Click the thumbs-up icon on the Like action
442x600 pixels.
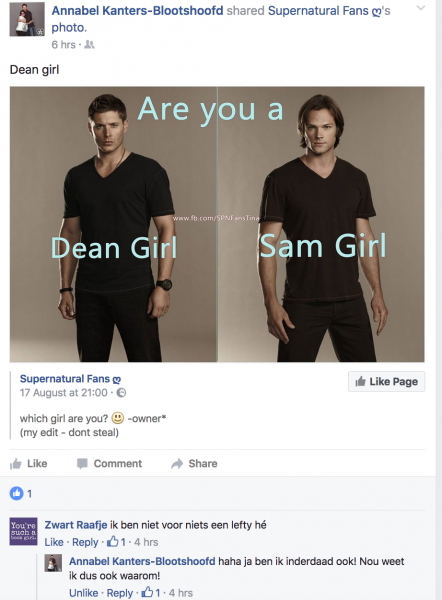pos(16,464)
